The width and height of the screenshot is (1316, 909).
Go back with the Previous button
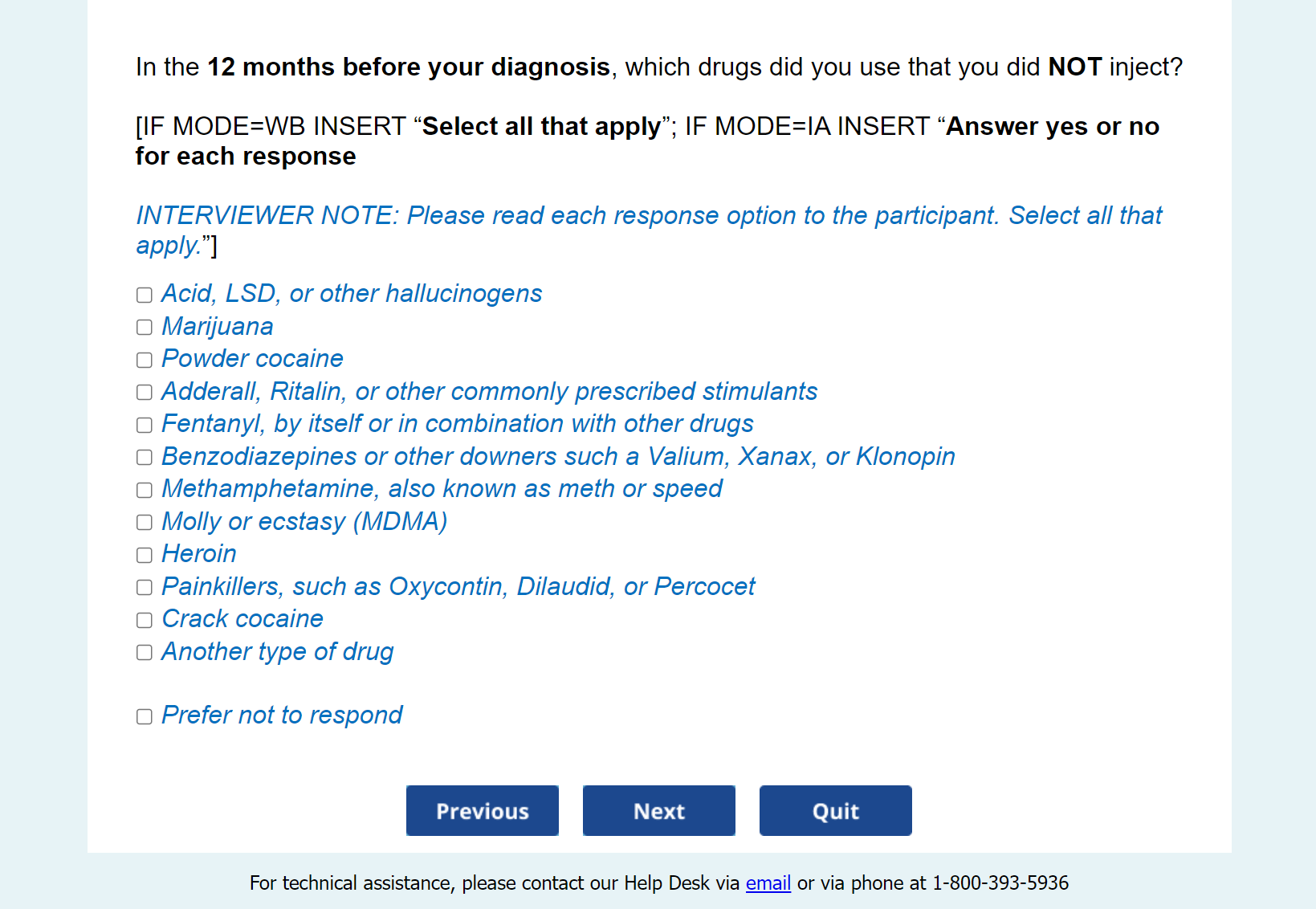(x=482, y=811)
